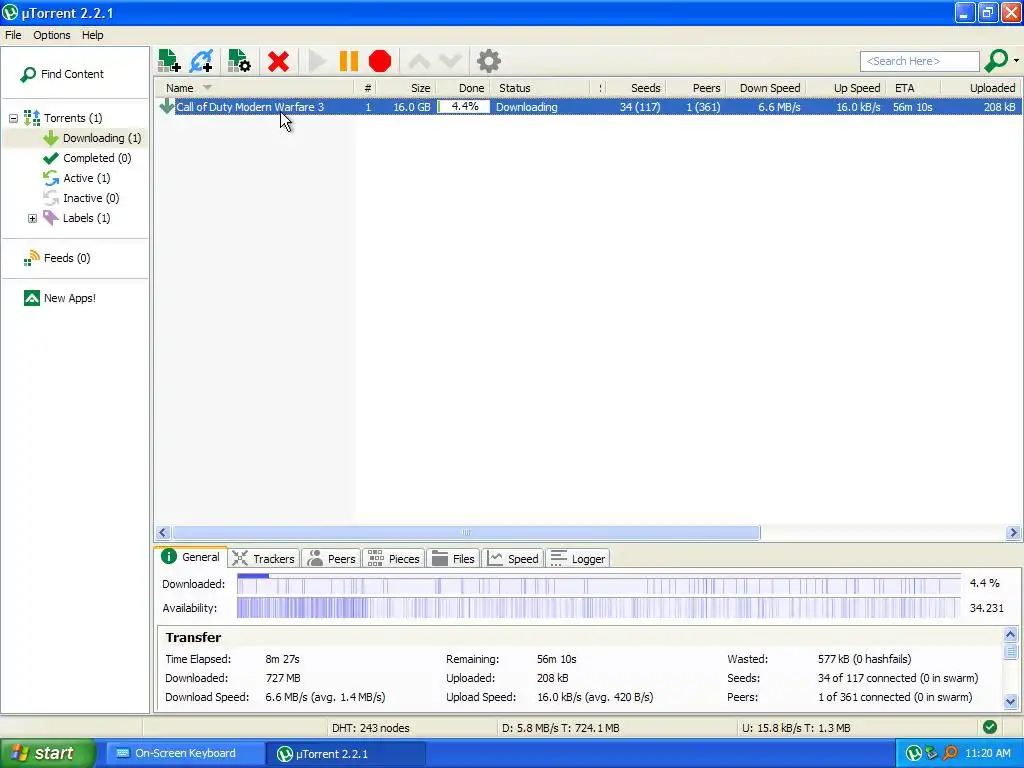Open the search provider dropdown arrow
The image size is (1024, 768).
[x=1016, y=61]
